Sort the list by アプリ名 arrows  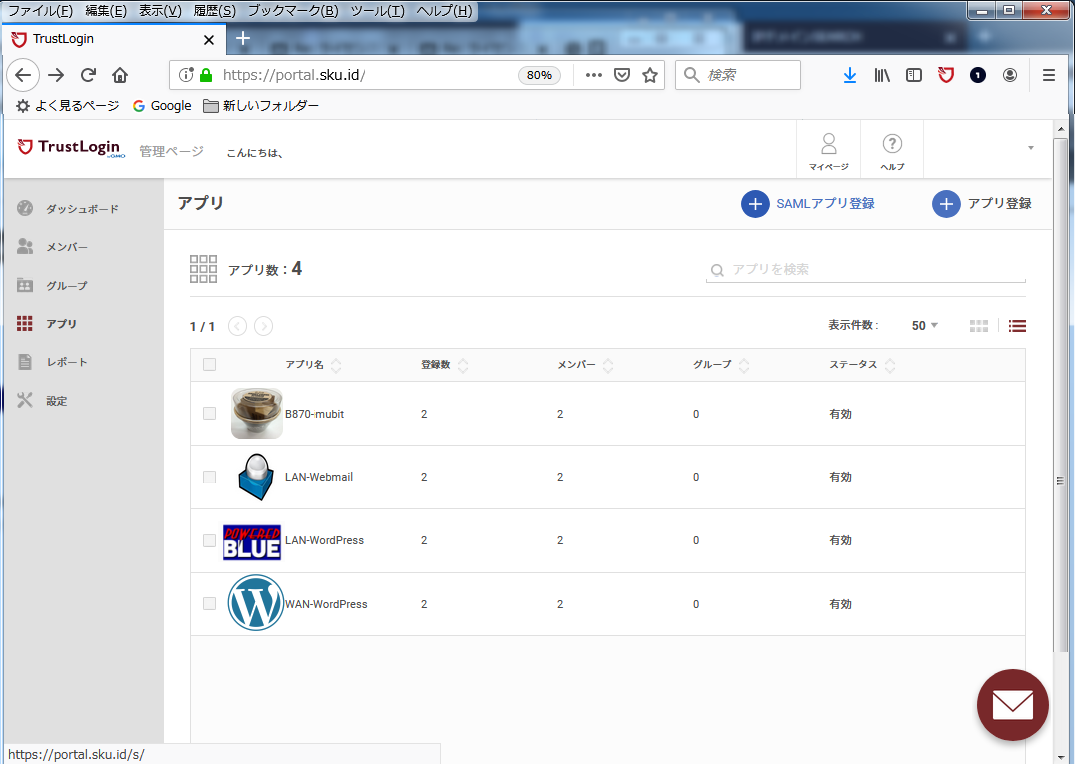click(336, 365)
